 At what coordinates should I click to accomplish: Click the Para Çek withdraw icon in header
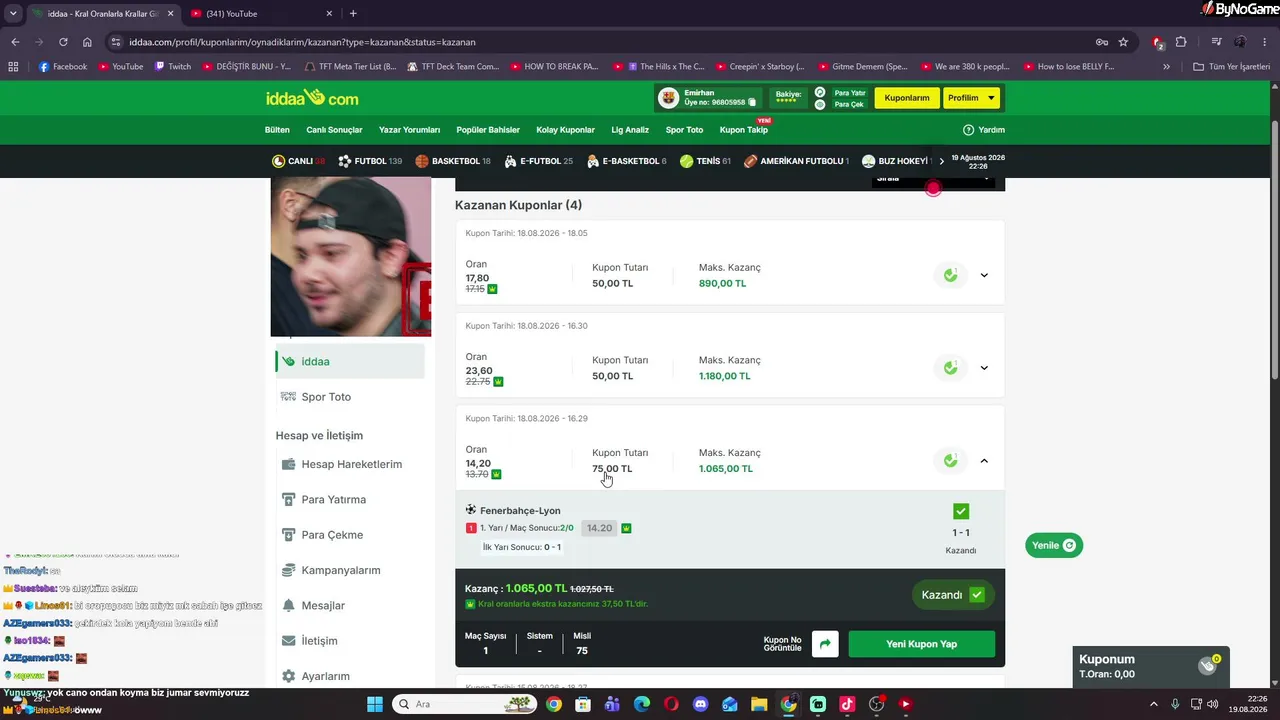point(820,104)
